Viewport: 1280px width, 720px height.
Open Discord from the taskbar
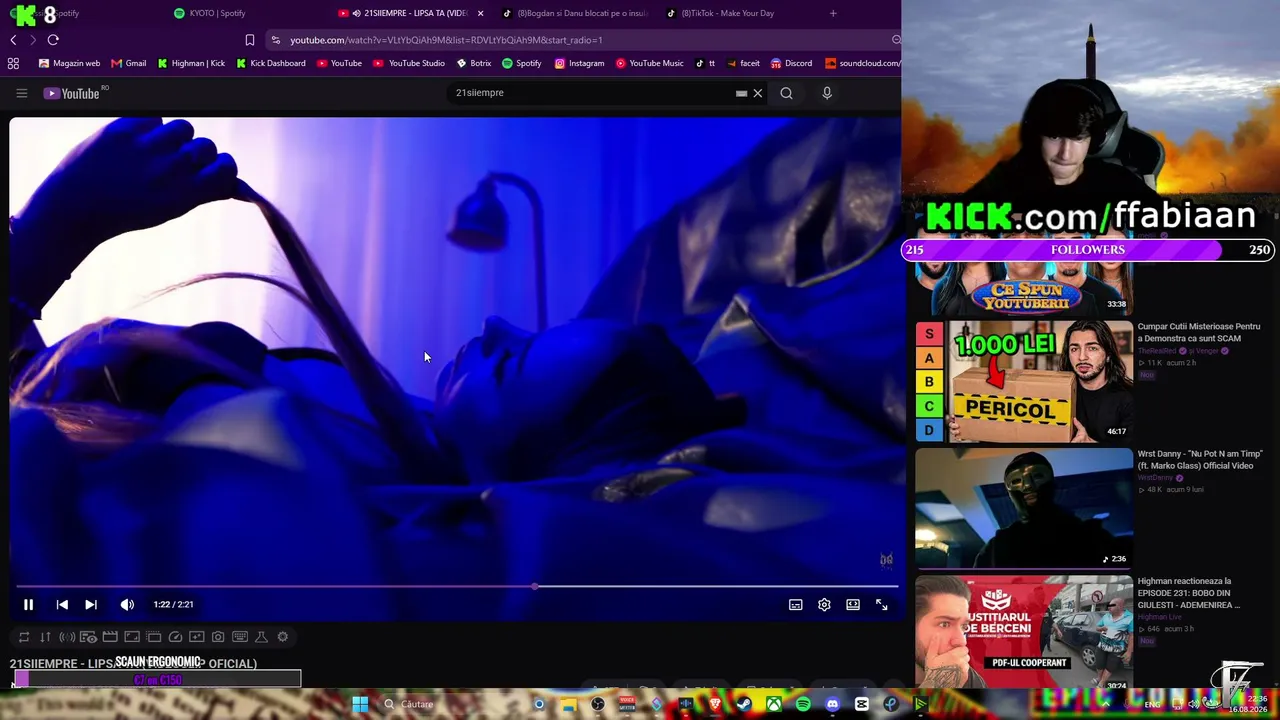tap(832, 704)
